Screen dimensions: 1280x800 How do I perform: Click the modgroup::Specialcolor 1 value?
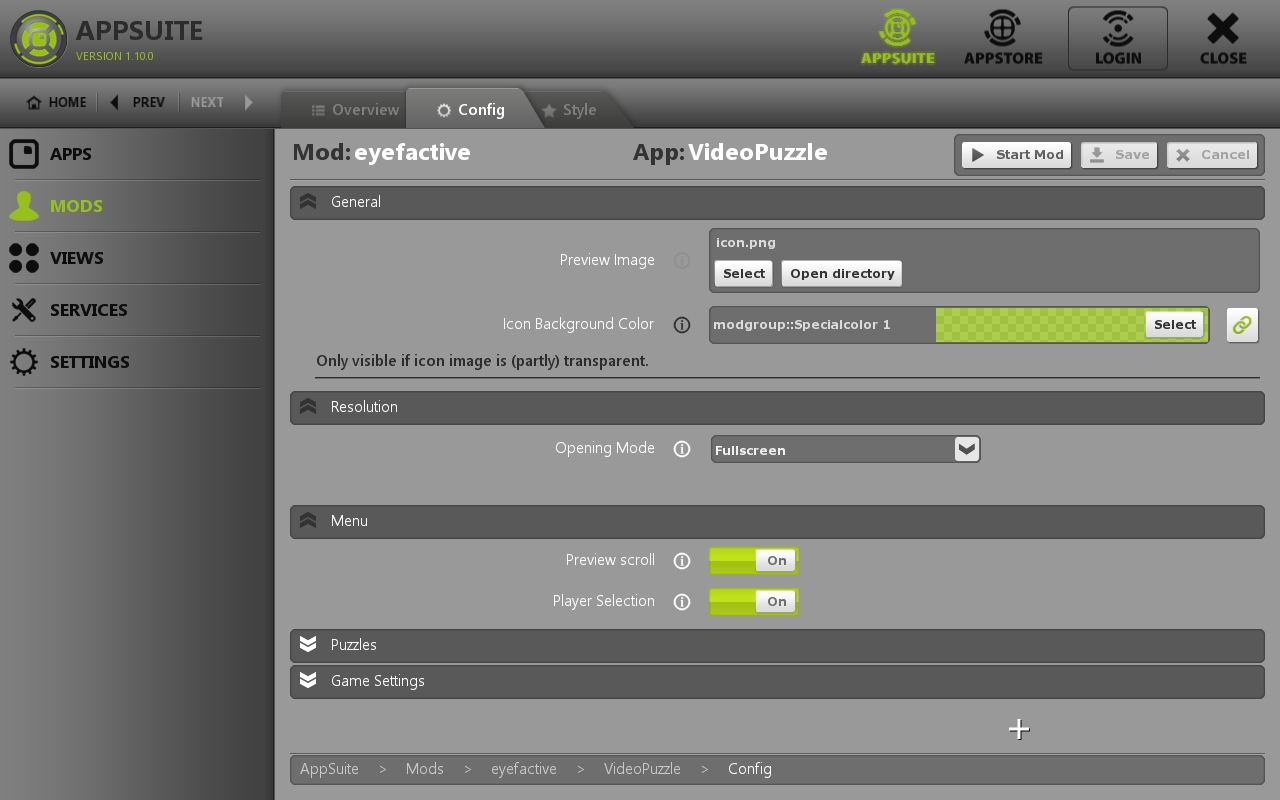802,325
